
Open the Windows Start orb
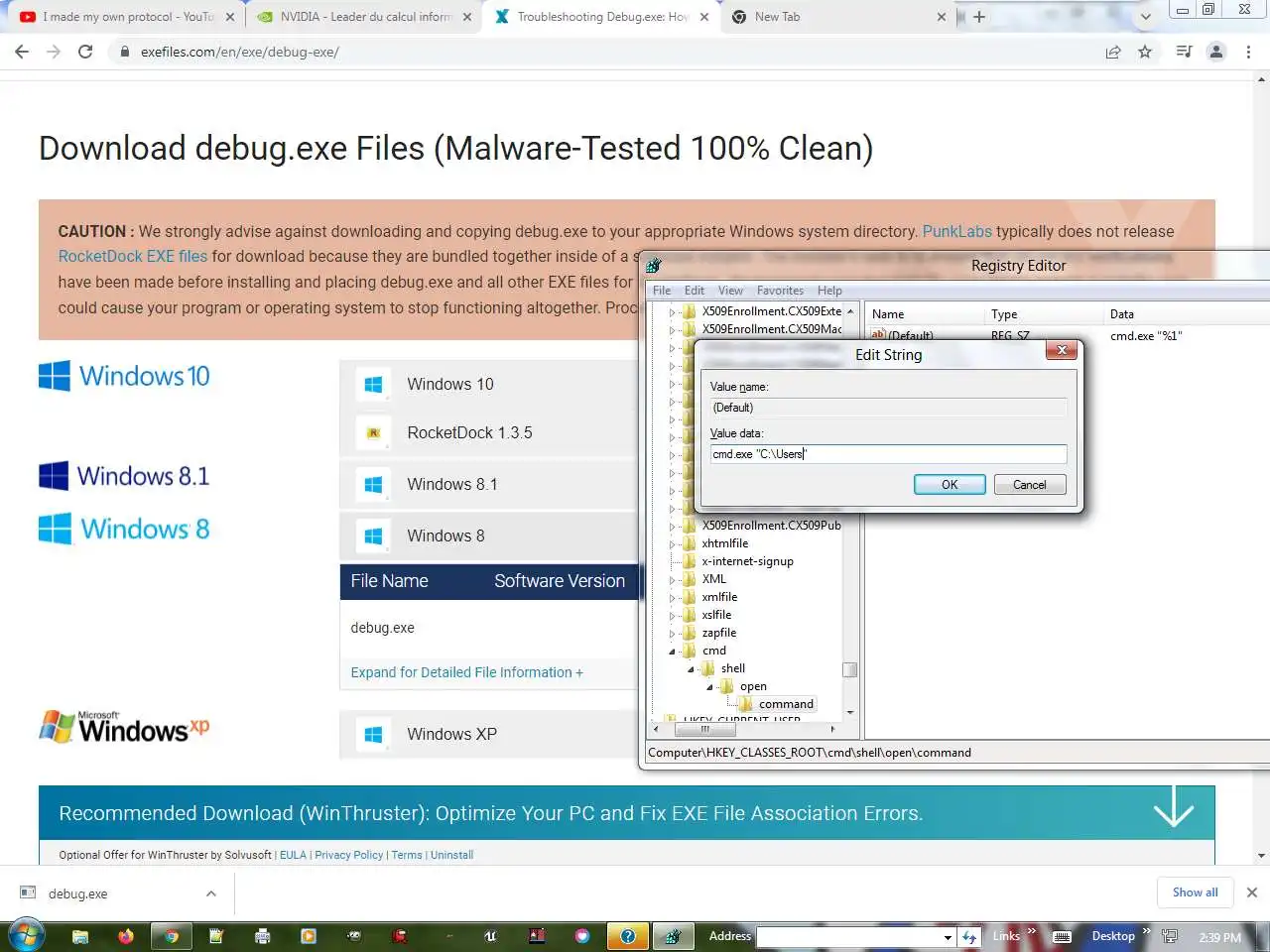pyautogui.click(x=25, y=935)
